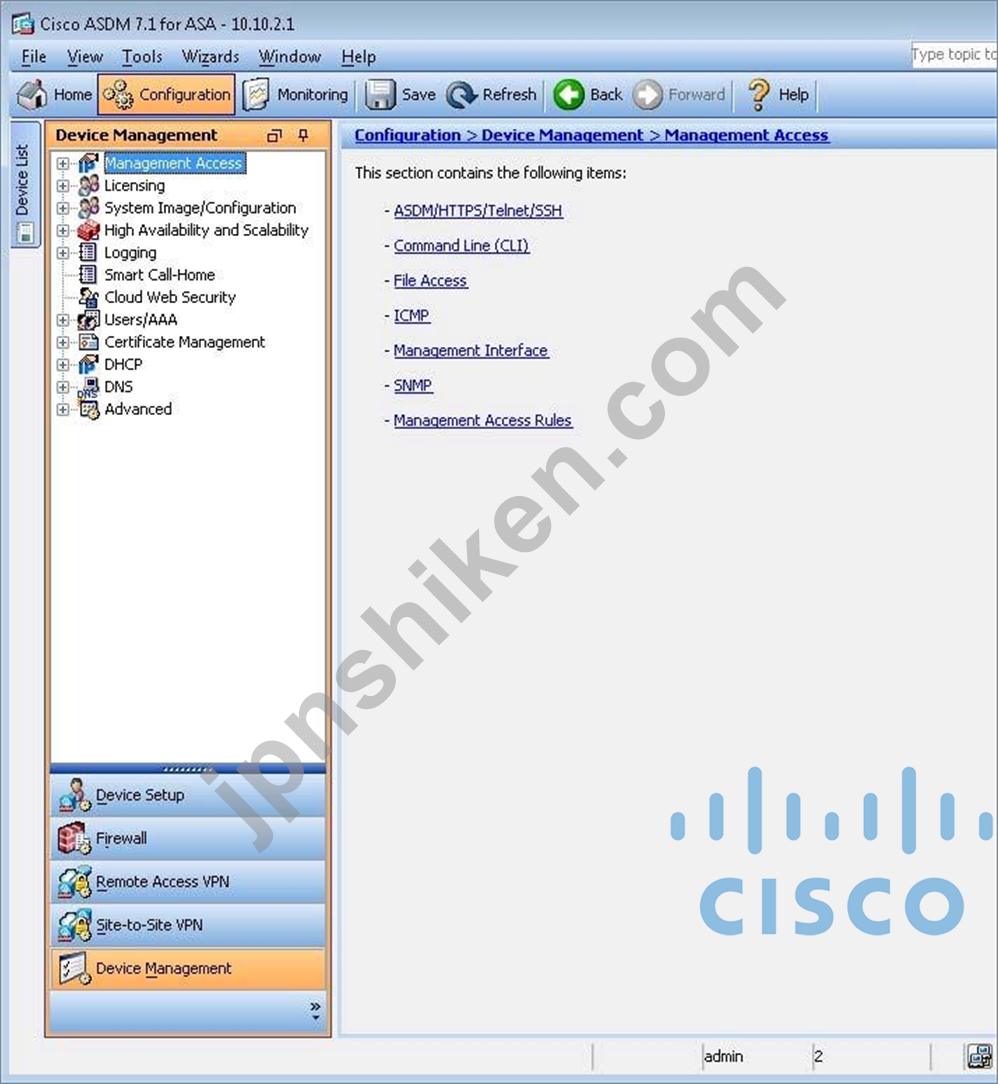The height and width of the screenshot is (1084, 998).
Task: Click the Home toolbar icon
Action: click(x=32, y=95)
